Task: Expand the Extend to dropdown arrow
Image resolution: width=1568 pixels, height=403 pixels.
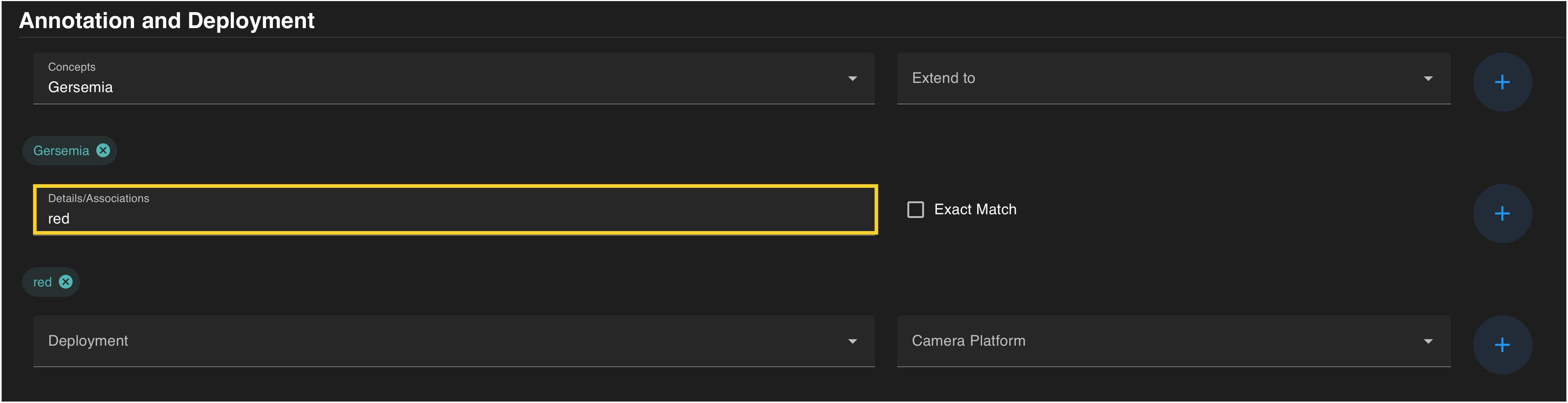Action: click(x=1427, y=79)
